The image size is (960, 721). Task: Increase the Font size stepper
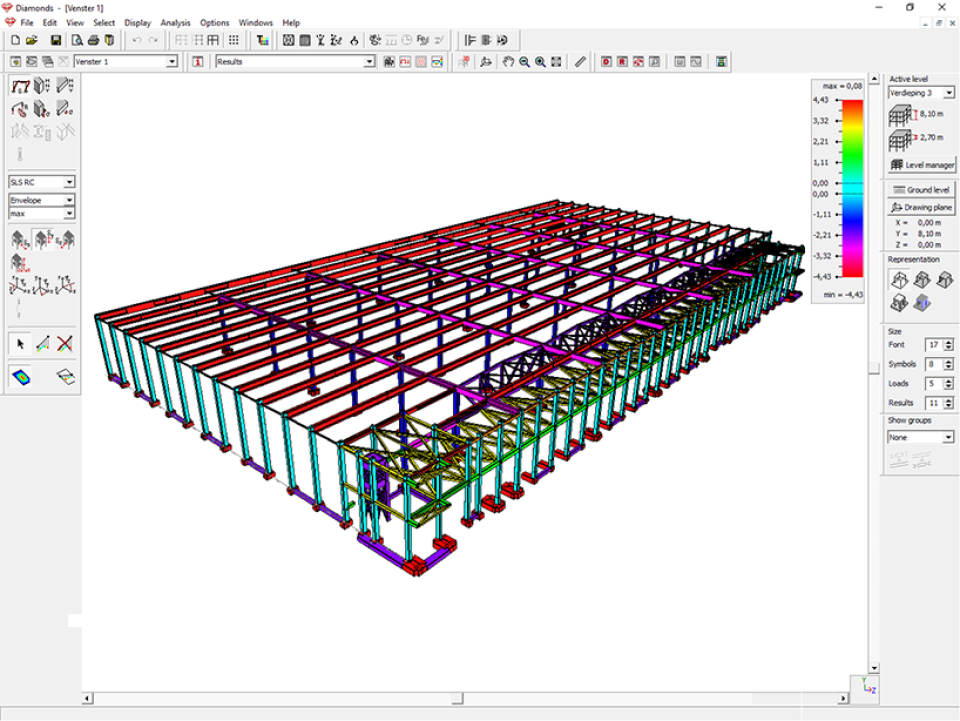coord(948,342)
